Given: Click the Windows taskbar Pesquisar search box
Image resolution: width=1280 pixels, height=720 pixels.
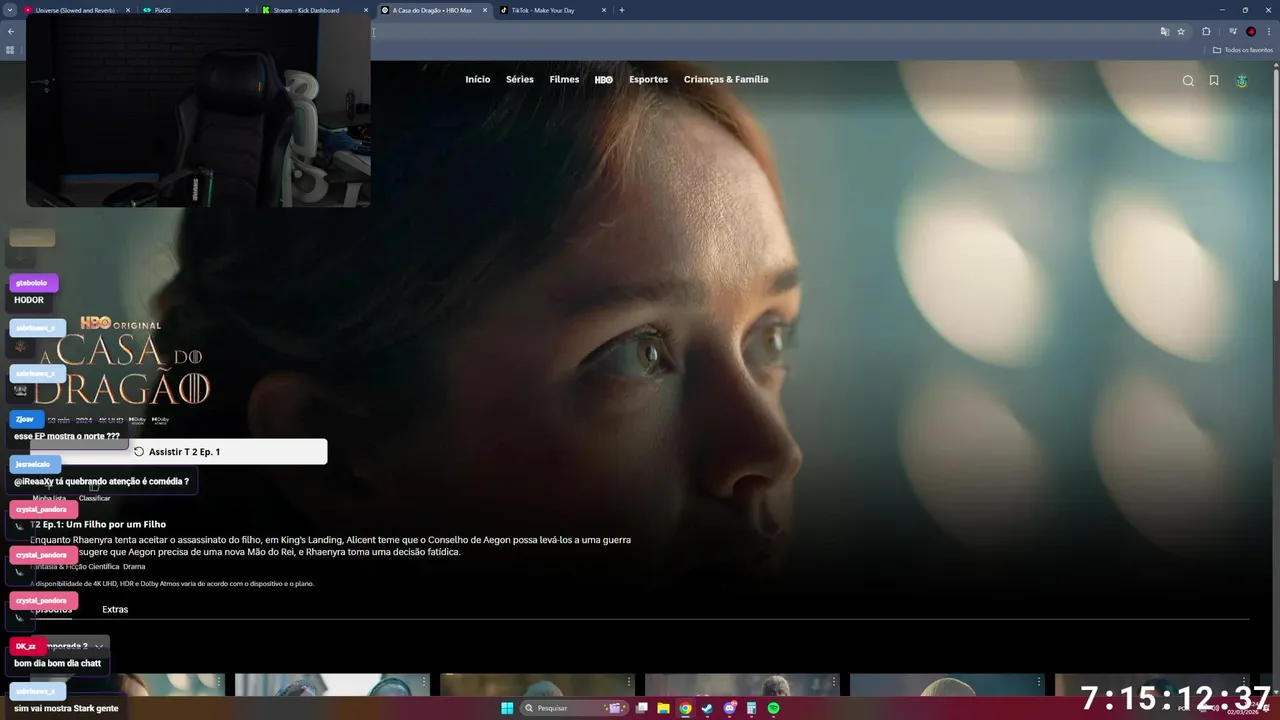Looking at the screenshot, I should 573,708.
